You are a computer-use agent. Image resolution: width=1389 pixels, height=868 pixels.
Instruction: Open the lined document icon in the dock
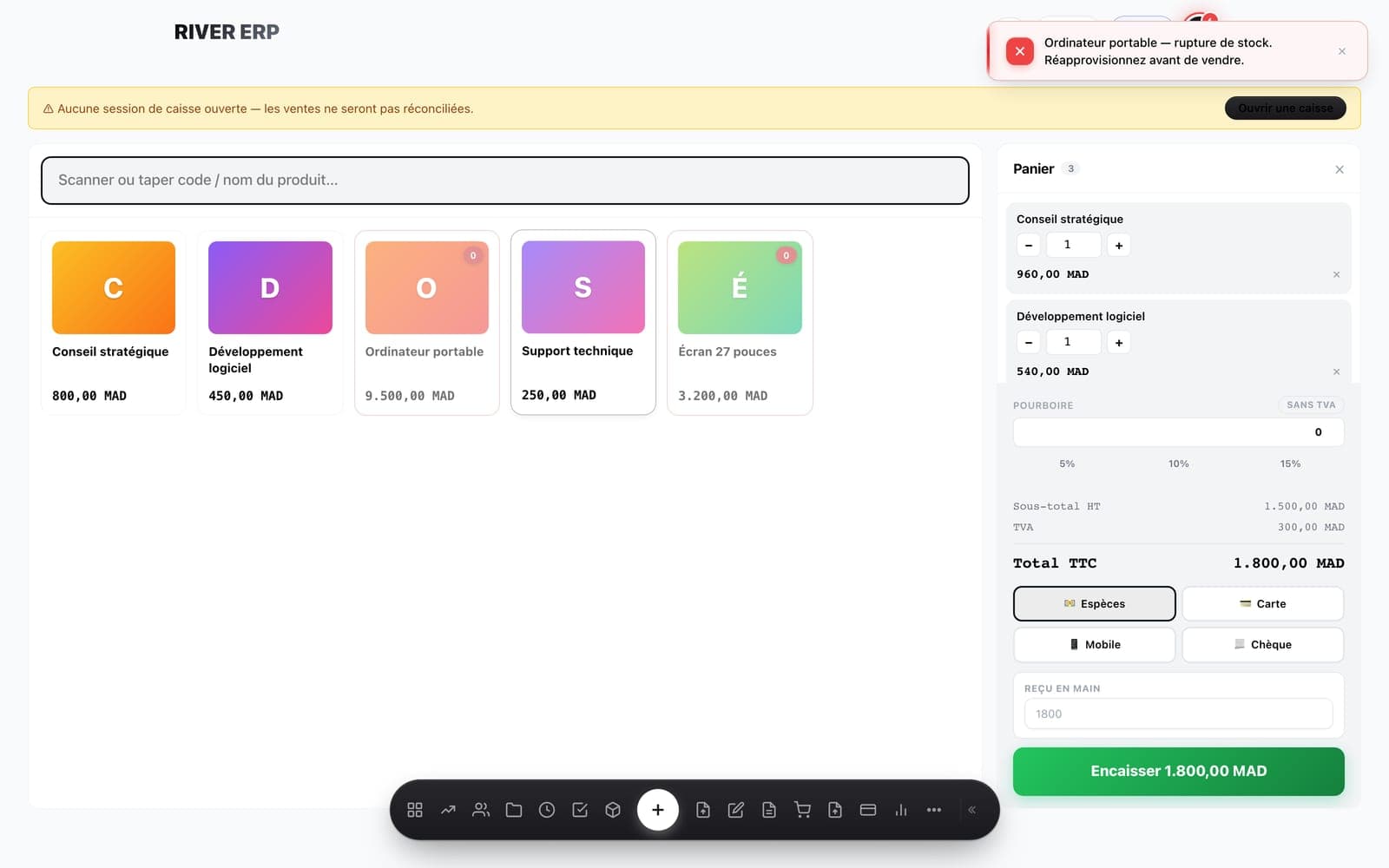click(x=769, y=810)
